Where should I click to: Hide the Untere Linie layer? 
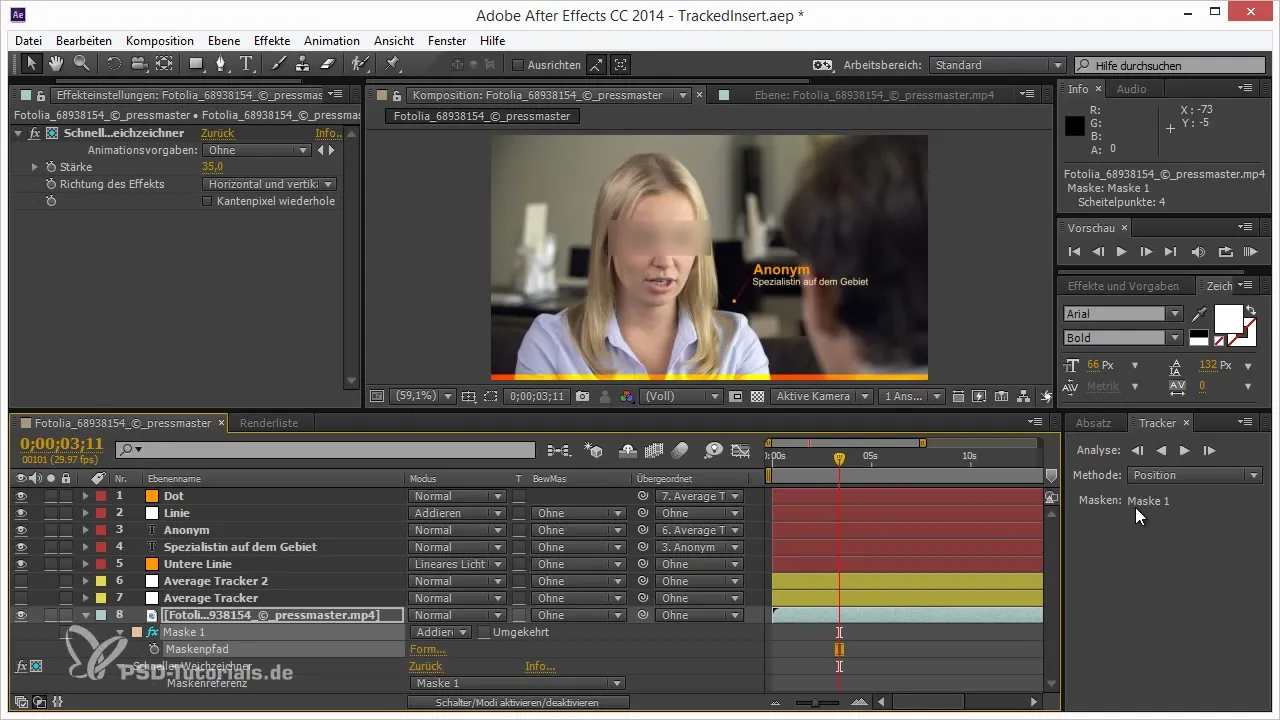pos(21,564)
